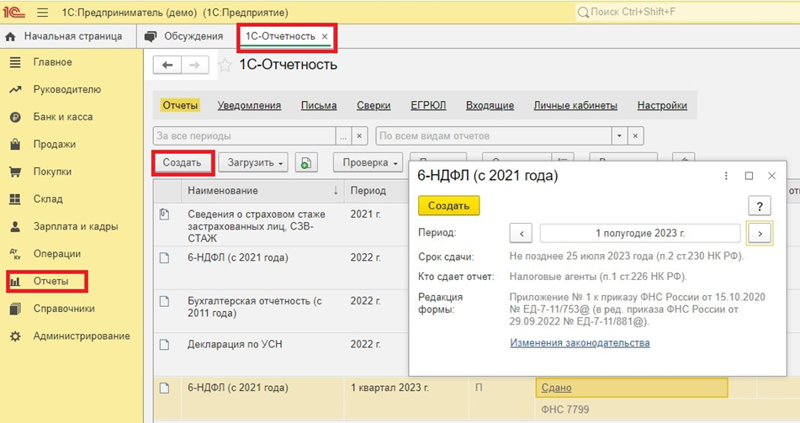This screenshot has height=423, width=800.
Task: Select the 6-НДФЛ 2022 г. row
Action: point(281,268)
